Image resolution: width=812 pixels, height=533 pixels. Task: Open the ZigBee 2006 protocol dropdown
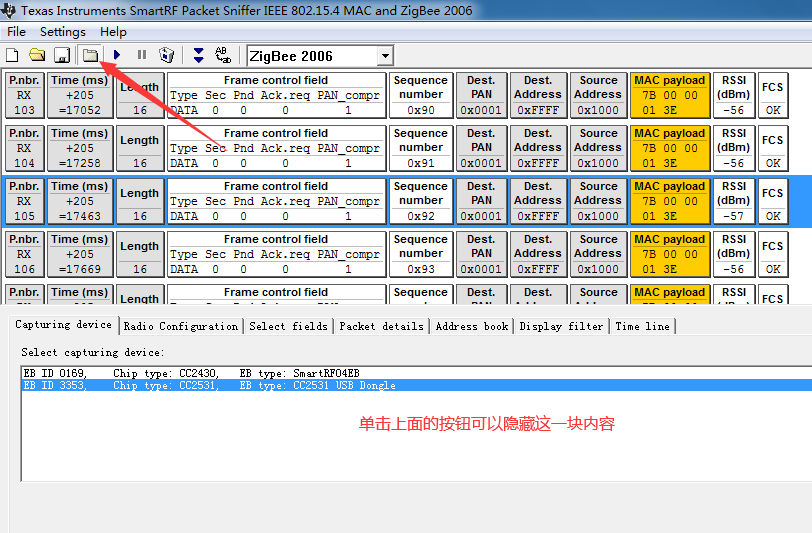coord(385,56)
